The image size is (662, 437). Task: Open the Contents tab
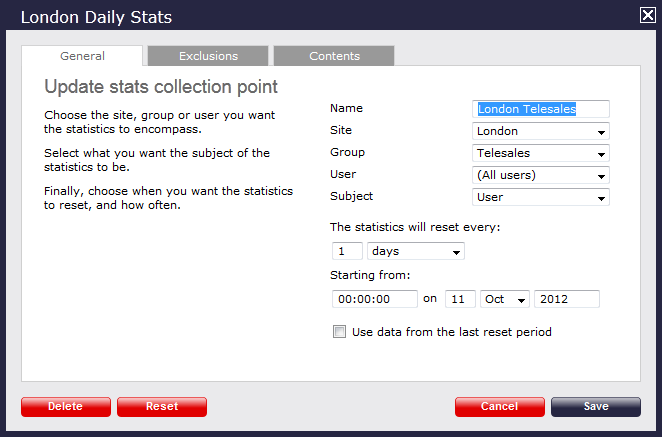click(334, 56)
